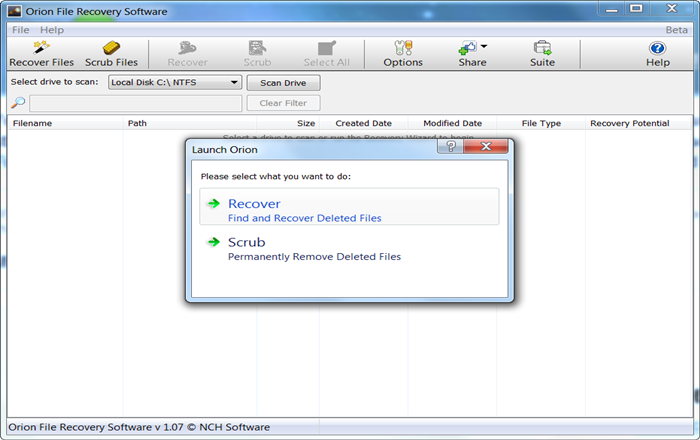Click 'Please select what you want to do:' text
This screenshot has height=440, width=700.
point(275,176)
